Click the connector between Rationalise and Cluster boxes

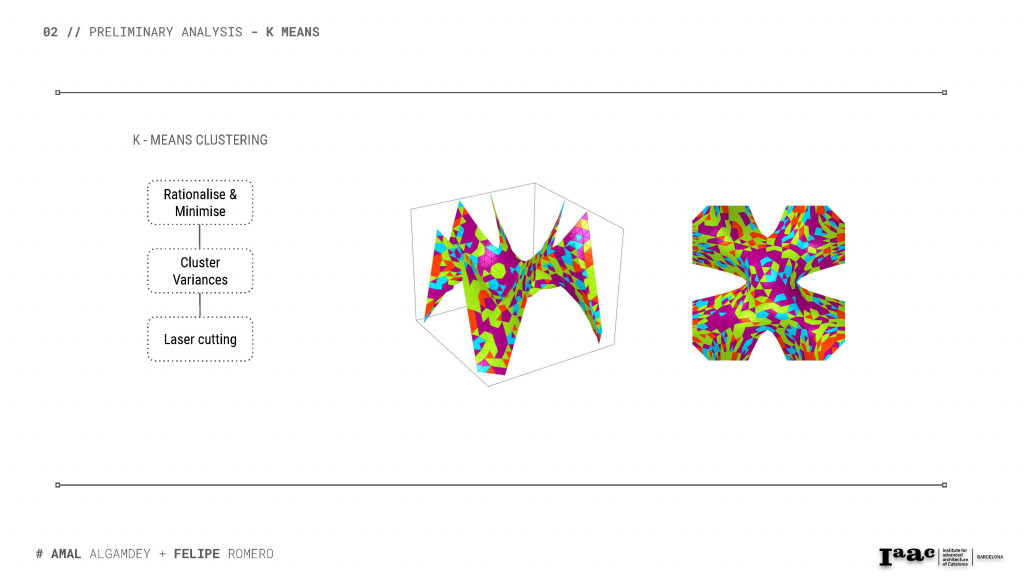(200, 237)
